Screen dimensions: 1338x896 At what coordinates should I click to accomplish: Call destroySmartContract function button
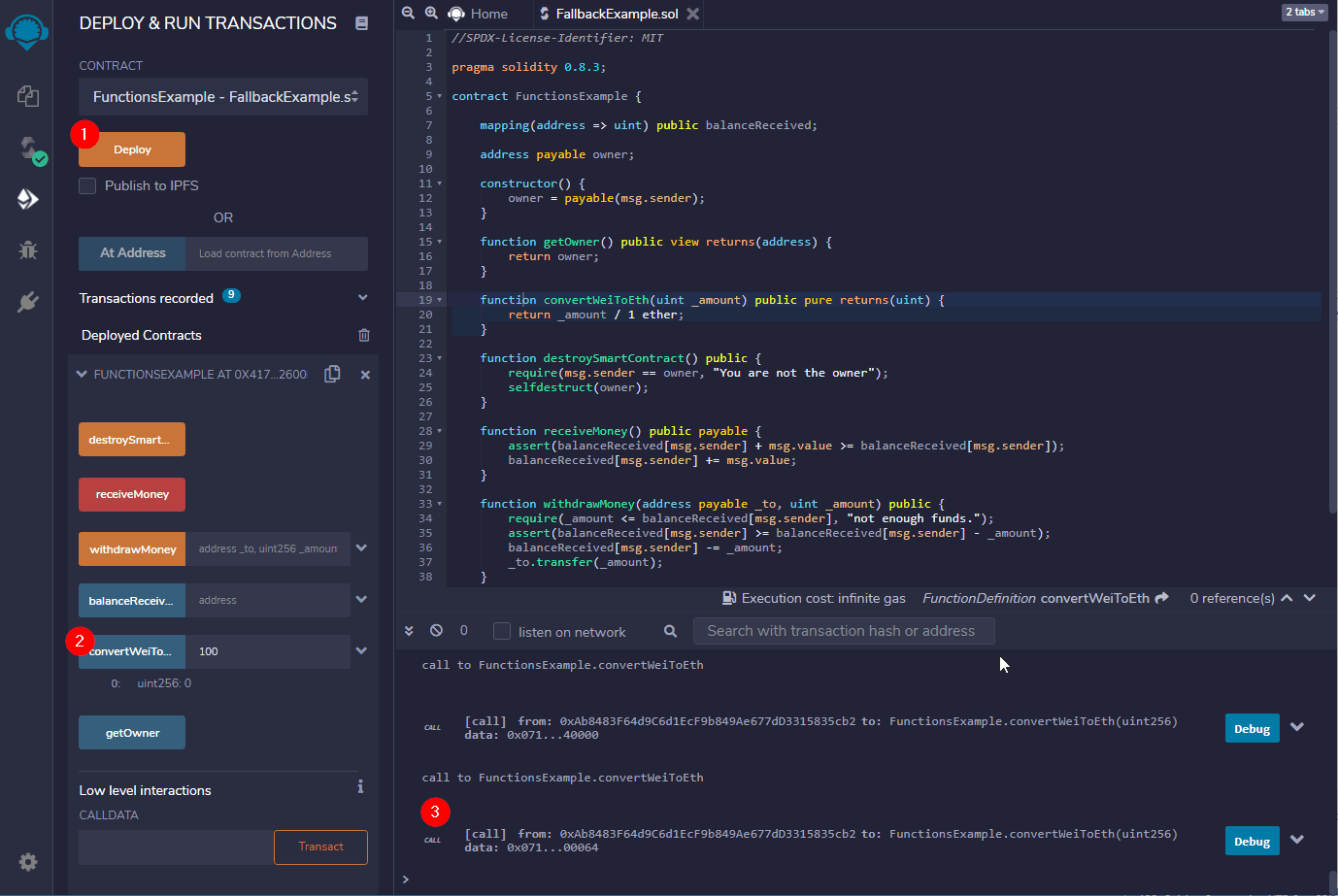[132, 440]
